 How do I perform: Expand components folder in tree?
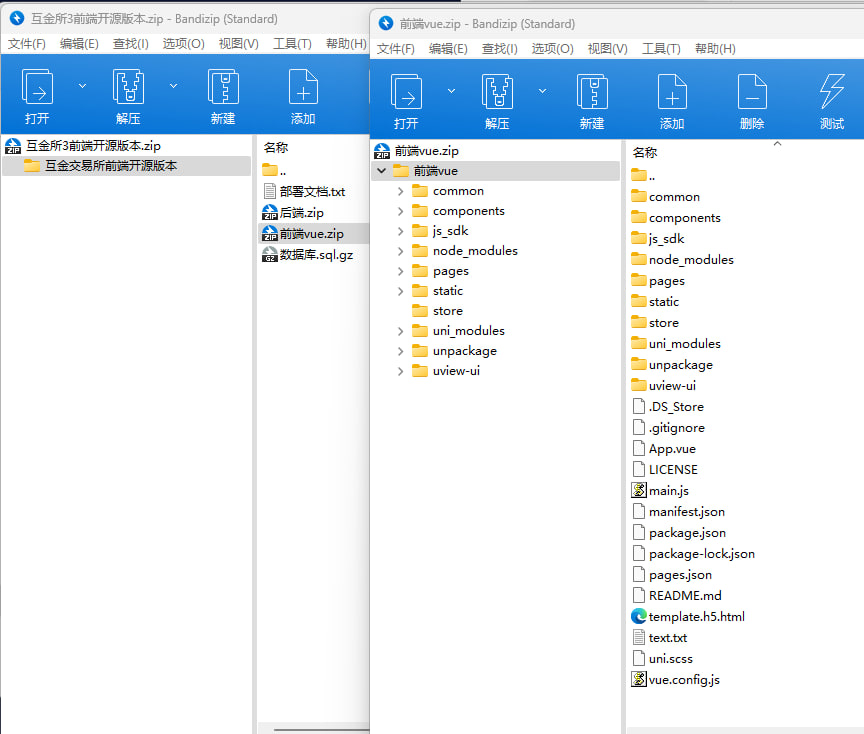point(401,211)
